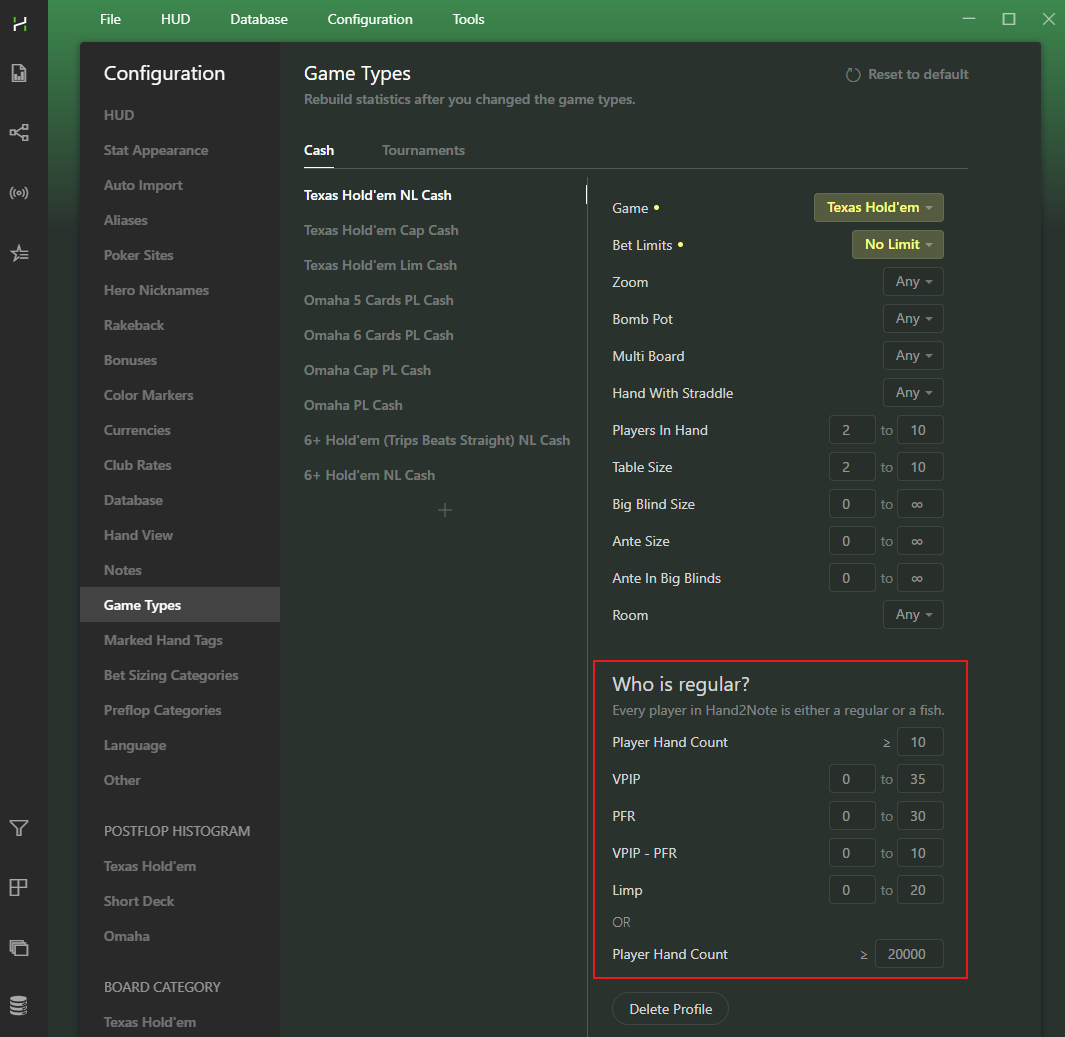Viewport: 1065px width, 1037px height.
Task: Open the live broadcast HUD icon
Action: click(19, 193)
